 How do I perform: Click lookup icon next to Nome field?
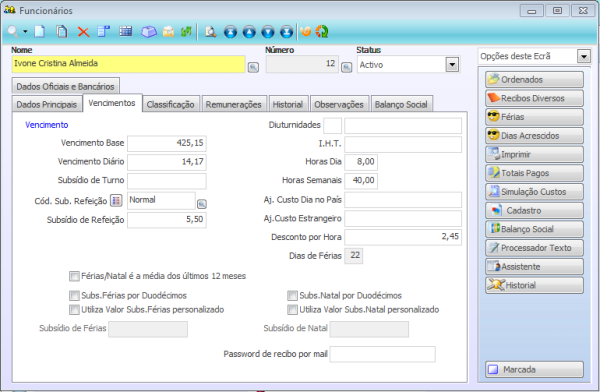tap(253, 67)
